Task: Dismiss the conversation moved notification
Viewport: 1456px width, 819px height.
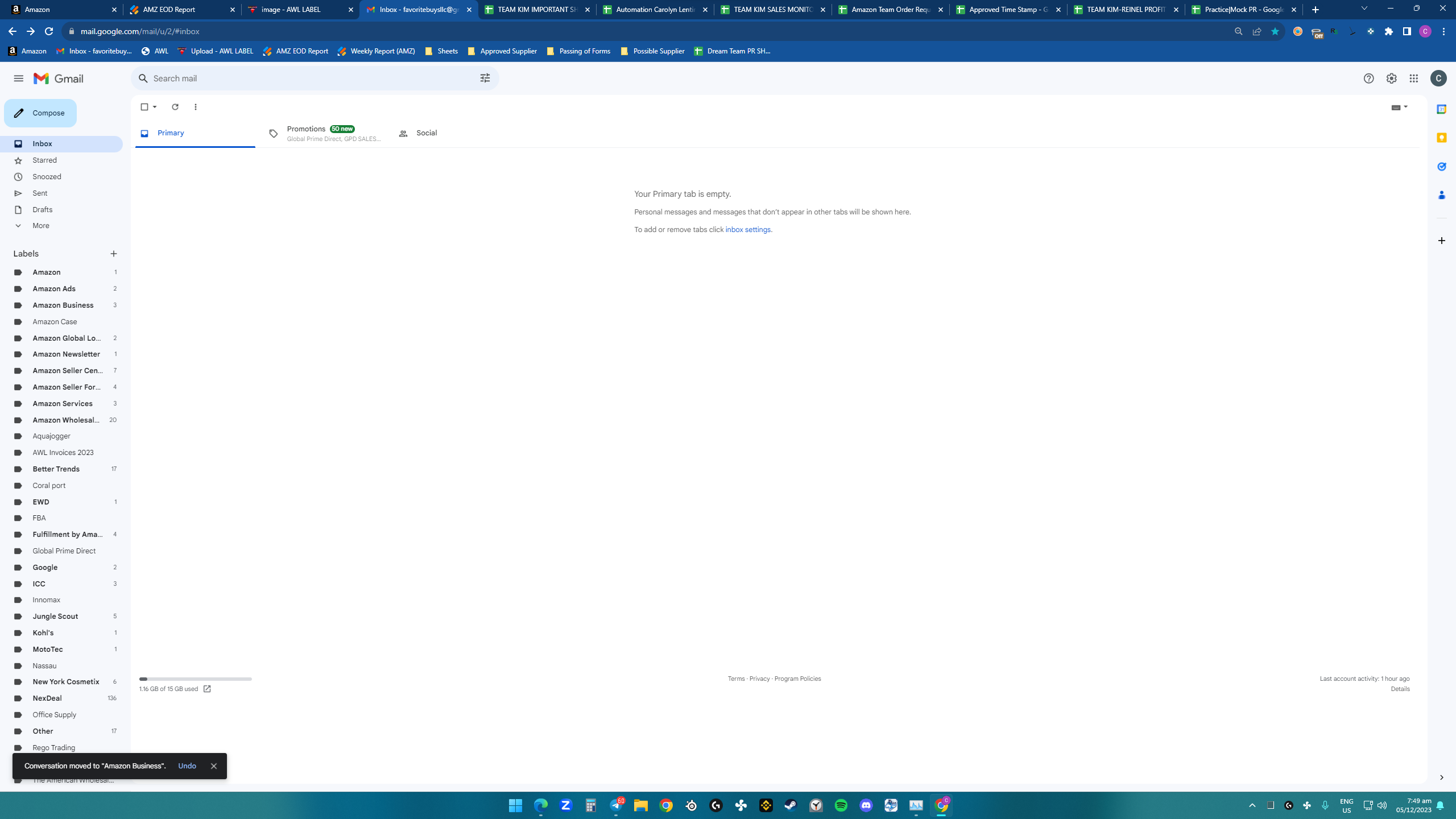Action: (x=214, y=766)
